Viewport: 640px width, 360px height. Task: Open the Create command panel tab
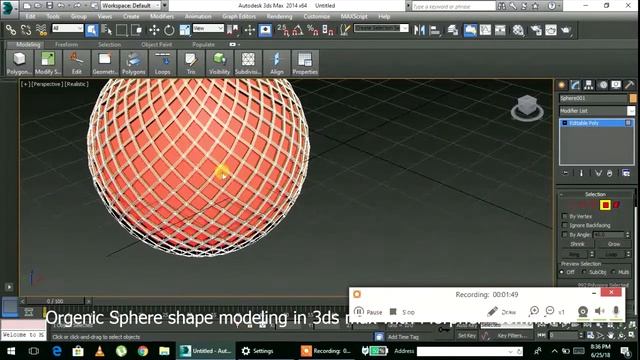[x=562, y=85]
